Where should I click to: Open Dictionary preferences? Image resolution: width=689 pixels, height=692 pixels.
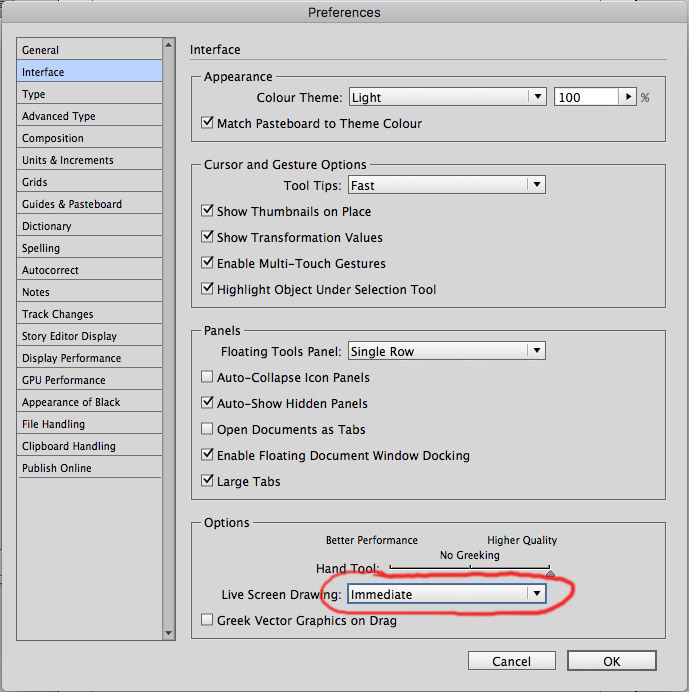(90, 226)
